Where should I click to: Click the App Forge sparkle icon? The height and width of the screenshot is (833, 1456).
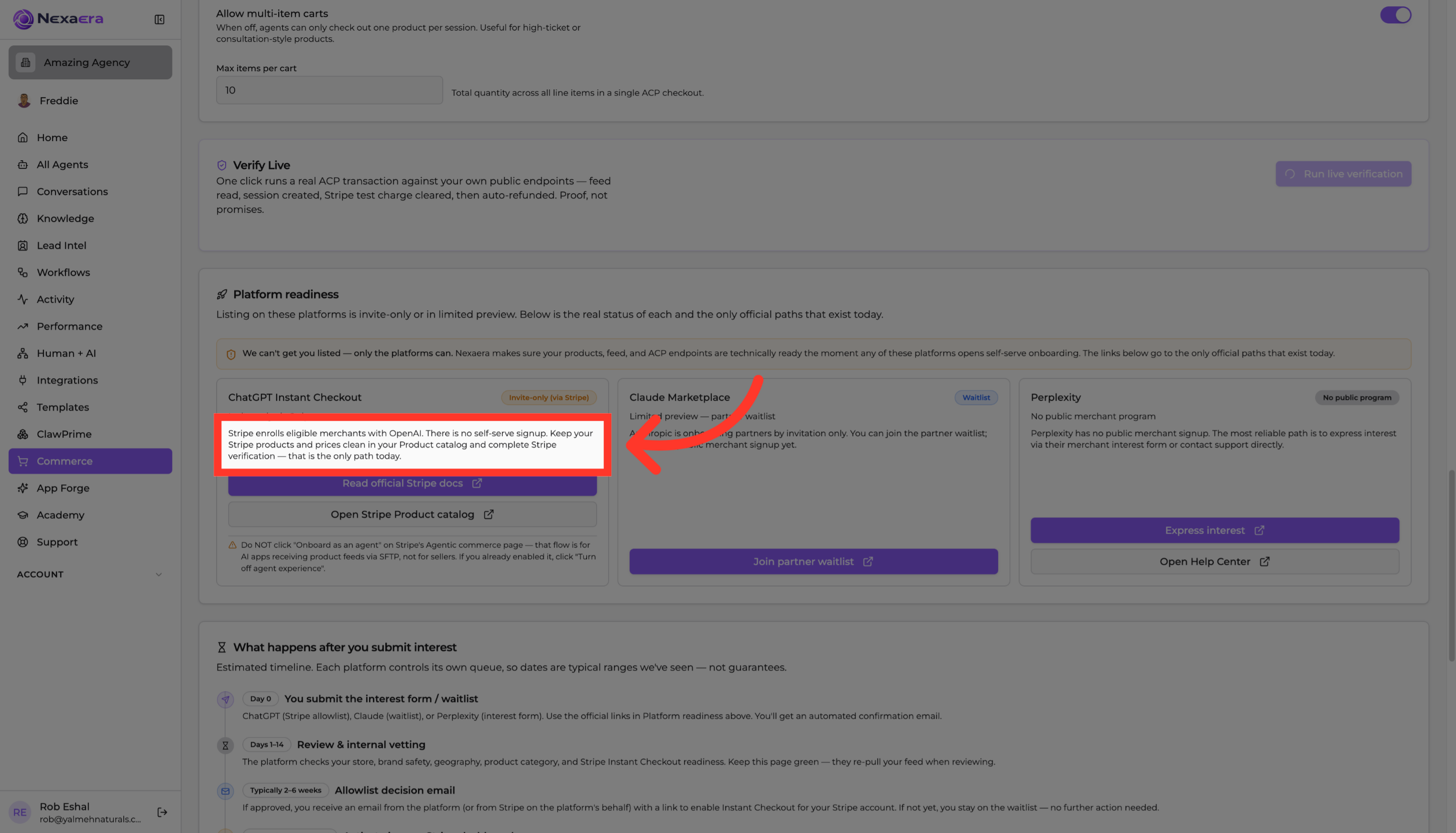point(23,488)
